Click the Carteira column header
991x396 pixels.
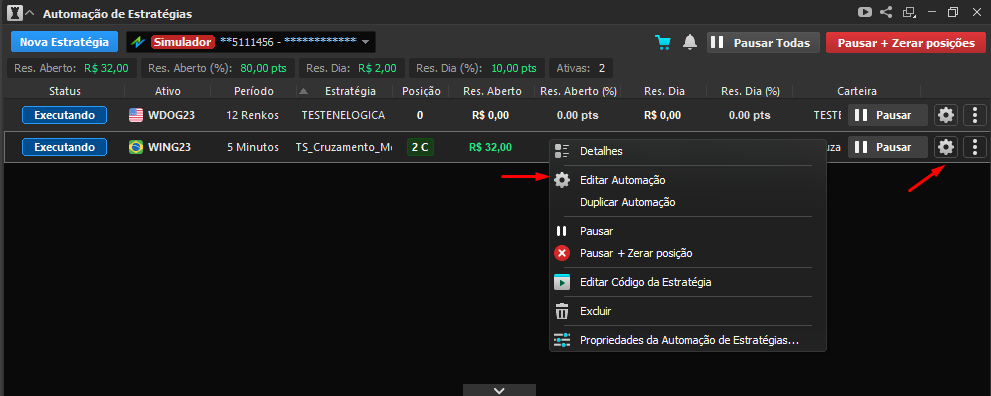pos(857,91)
